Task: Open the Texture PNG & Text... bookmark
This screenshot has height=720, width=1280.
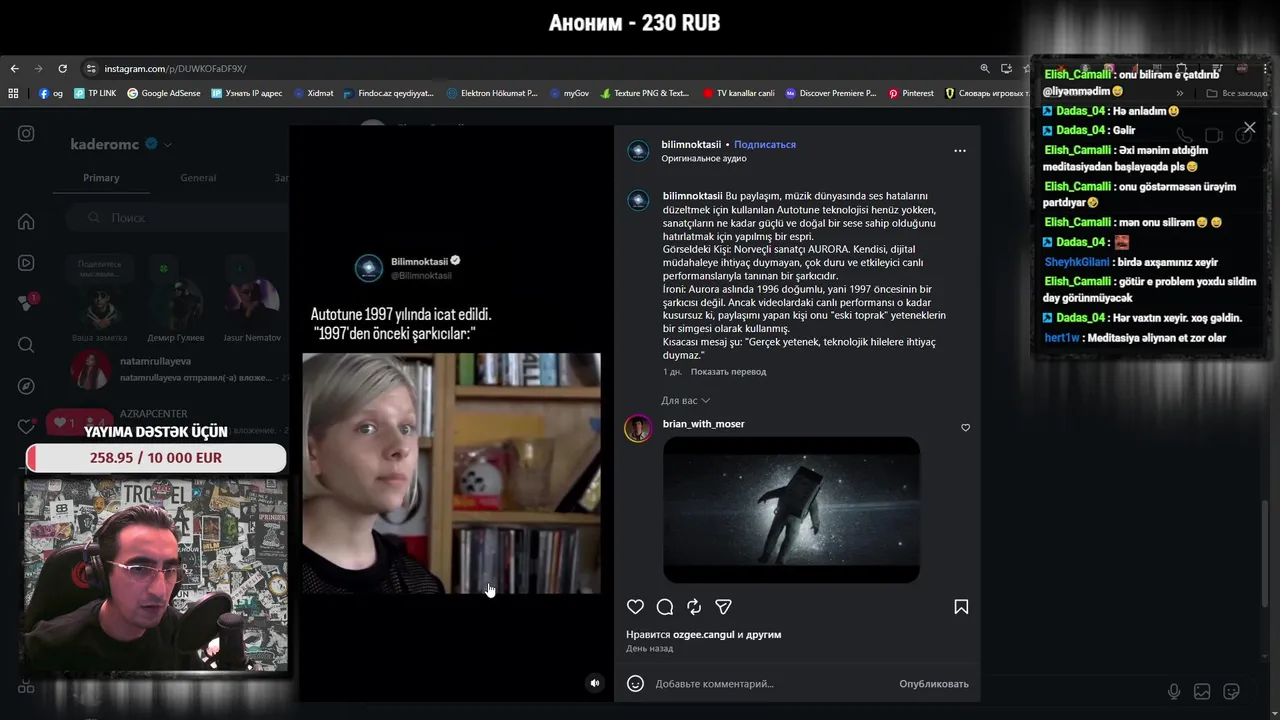Action: click(x=645, y=93)
